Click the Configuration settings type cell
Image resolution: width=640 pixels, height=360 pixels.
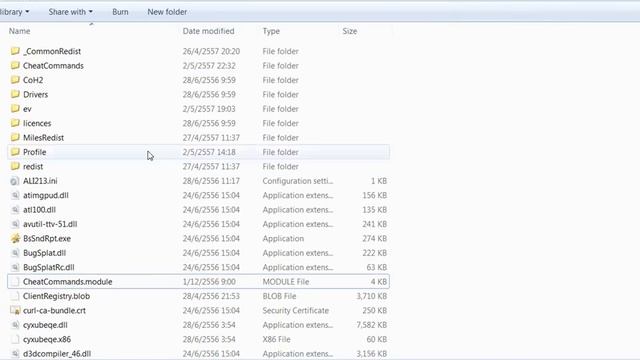[x=298, y=181]
